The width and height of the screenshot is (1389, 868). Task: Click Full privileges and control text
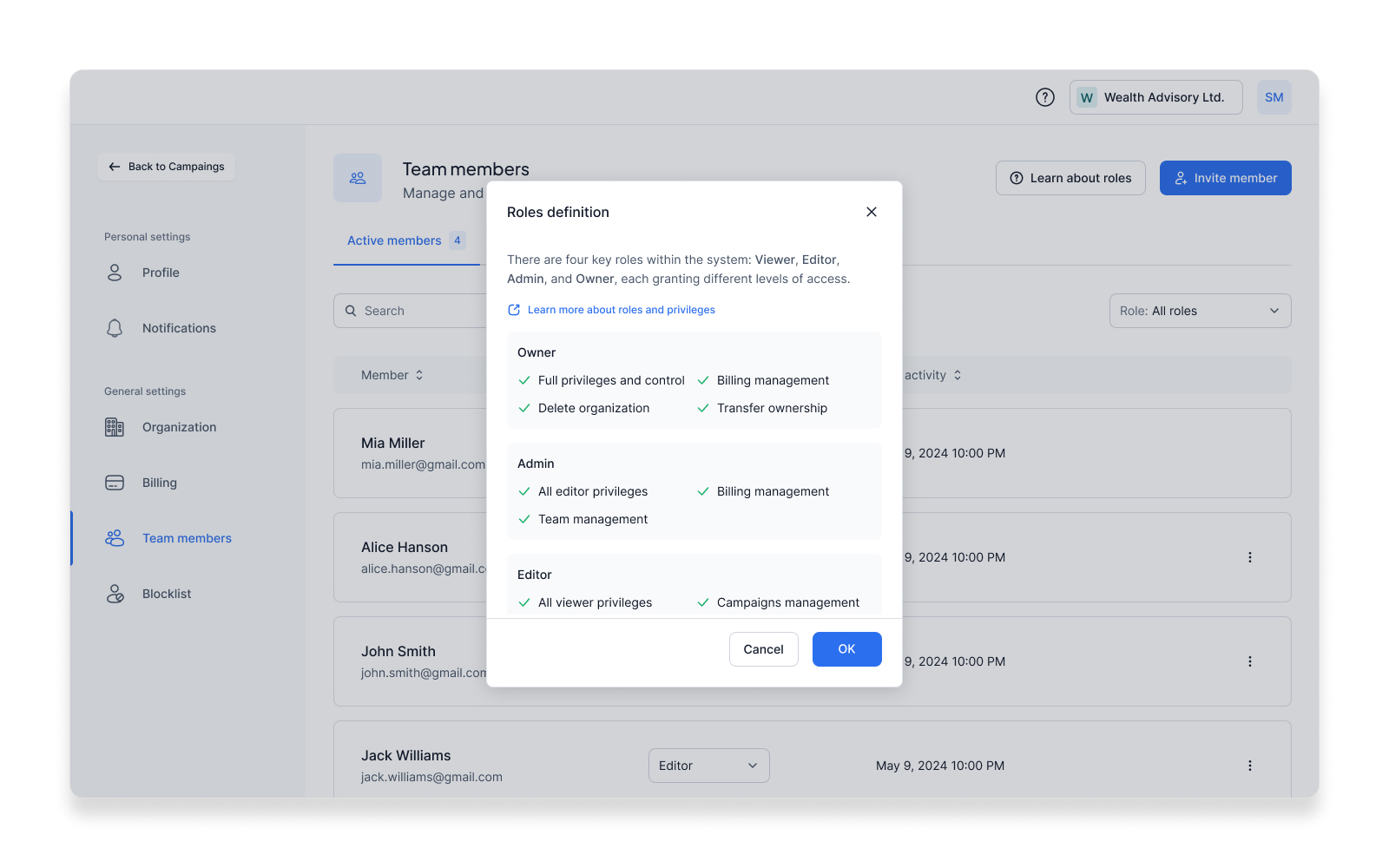point(611,380)
